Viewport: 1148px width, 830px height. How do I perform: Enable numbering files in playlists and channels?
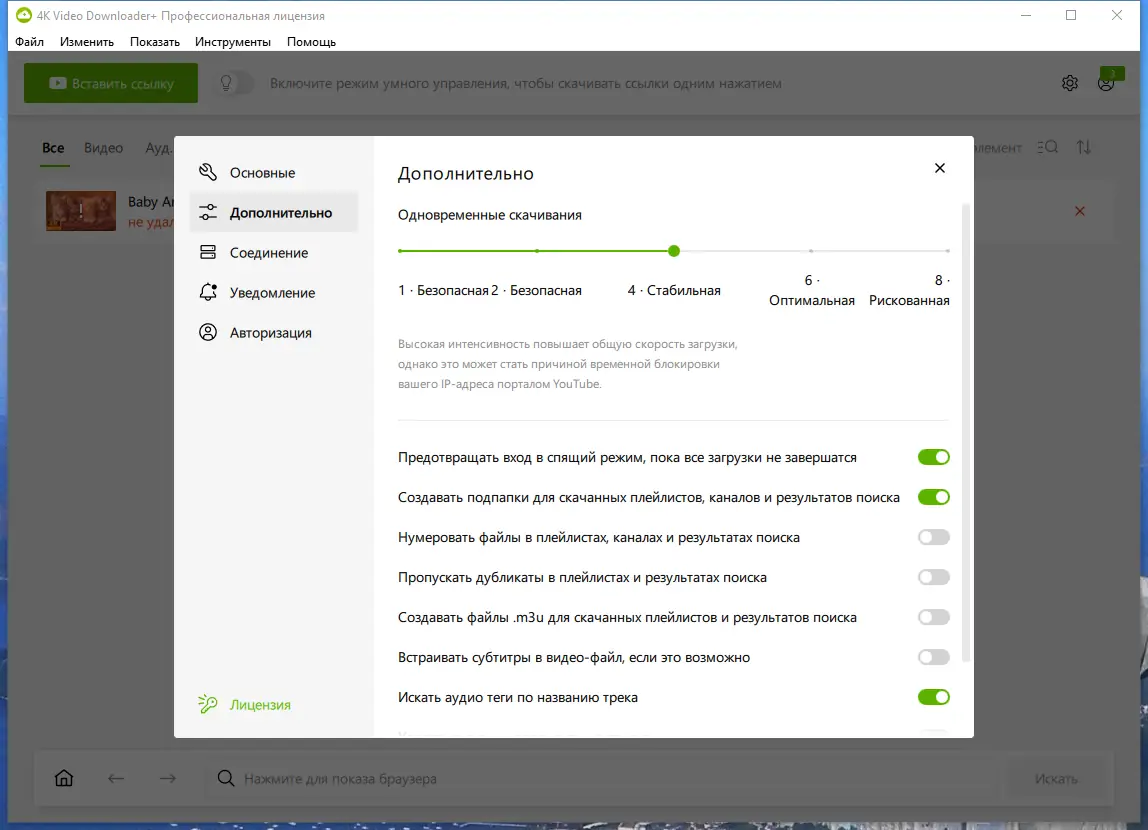pyautogui.click(x=933, y=537)
